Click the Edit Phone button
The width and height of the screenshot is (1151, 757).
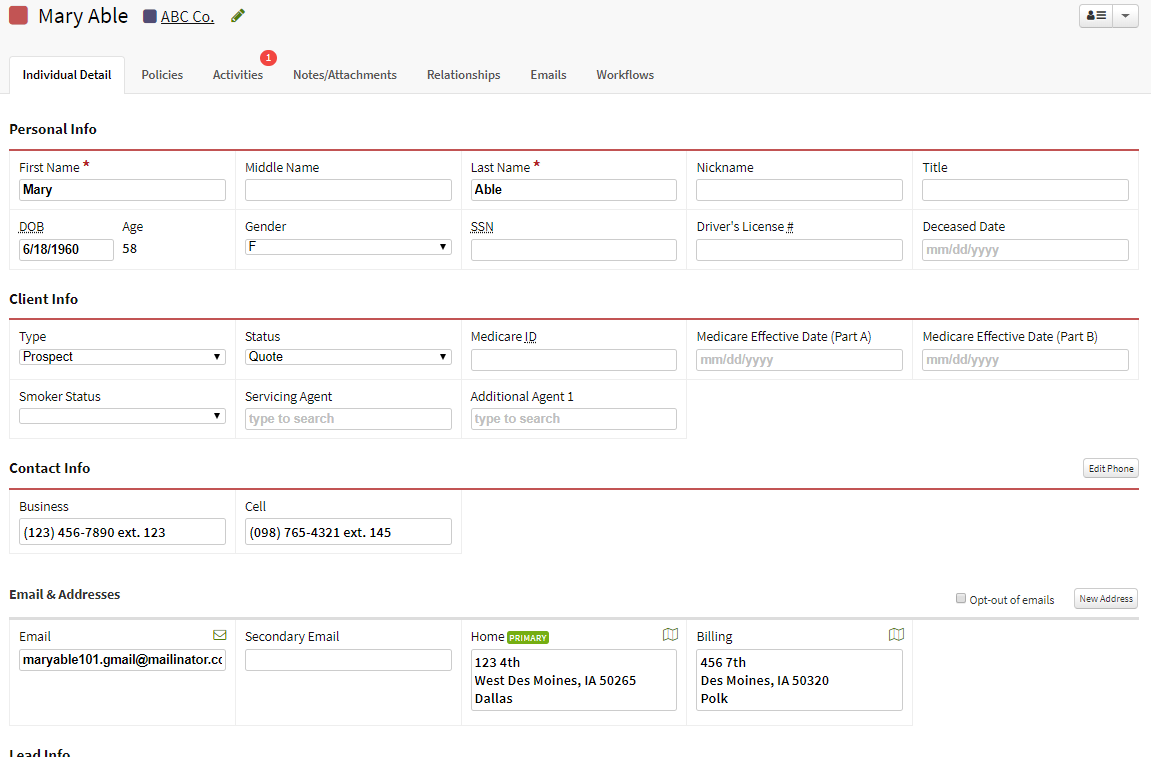tap(1110, 467)
